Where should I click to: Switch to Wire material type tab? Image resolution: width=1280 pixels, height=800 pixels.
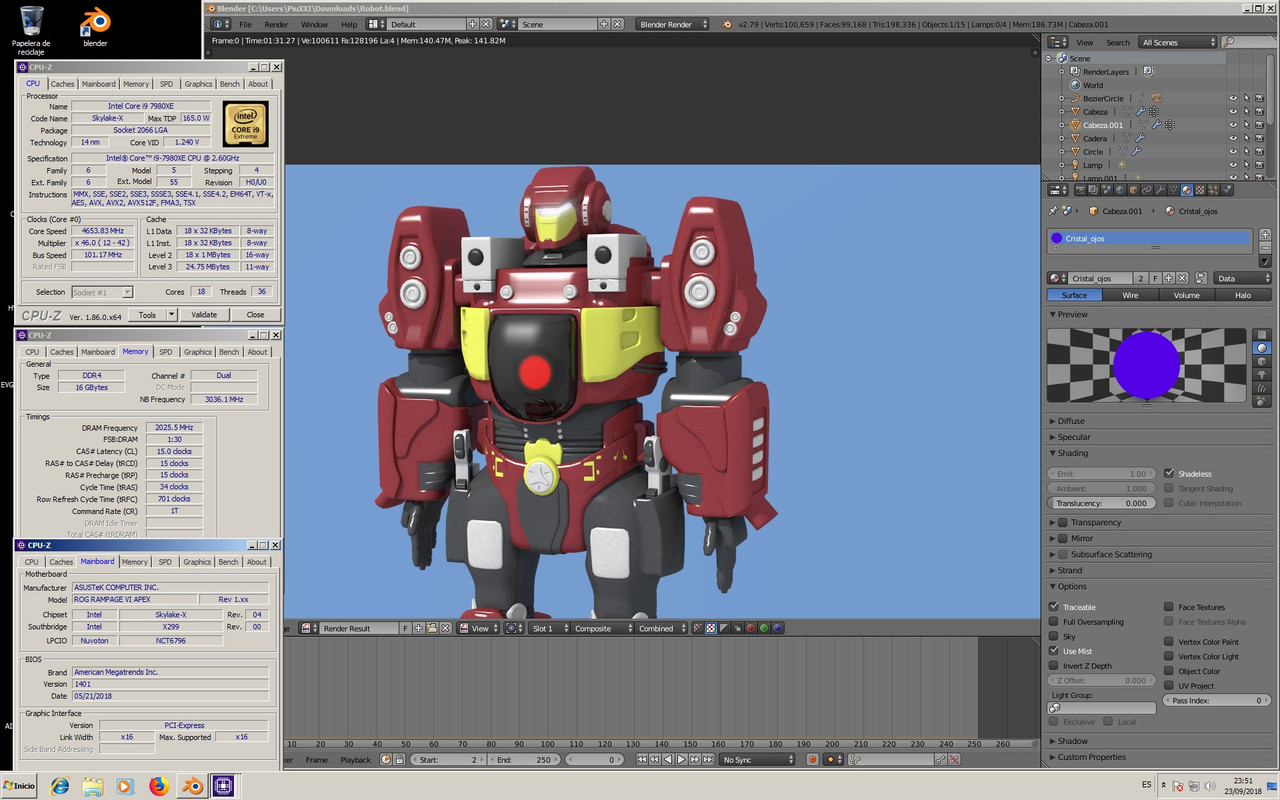pos(1130,295)
